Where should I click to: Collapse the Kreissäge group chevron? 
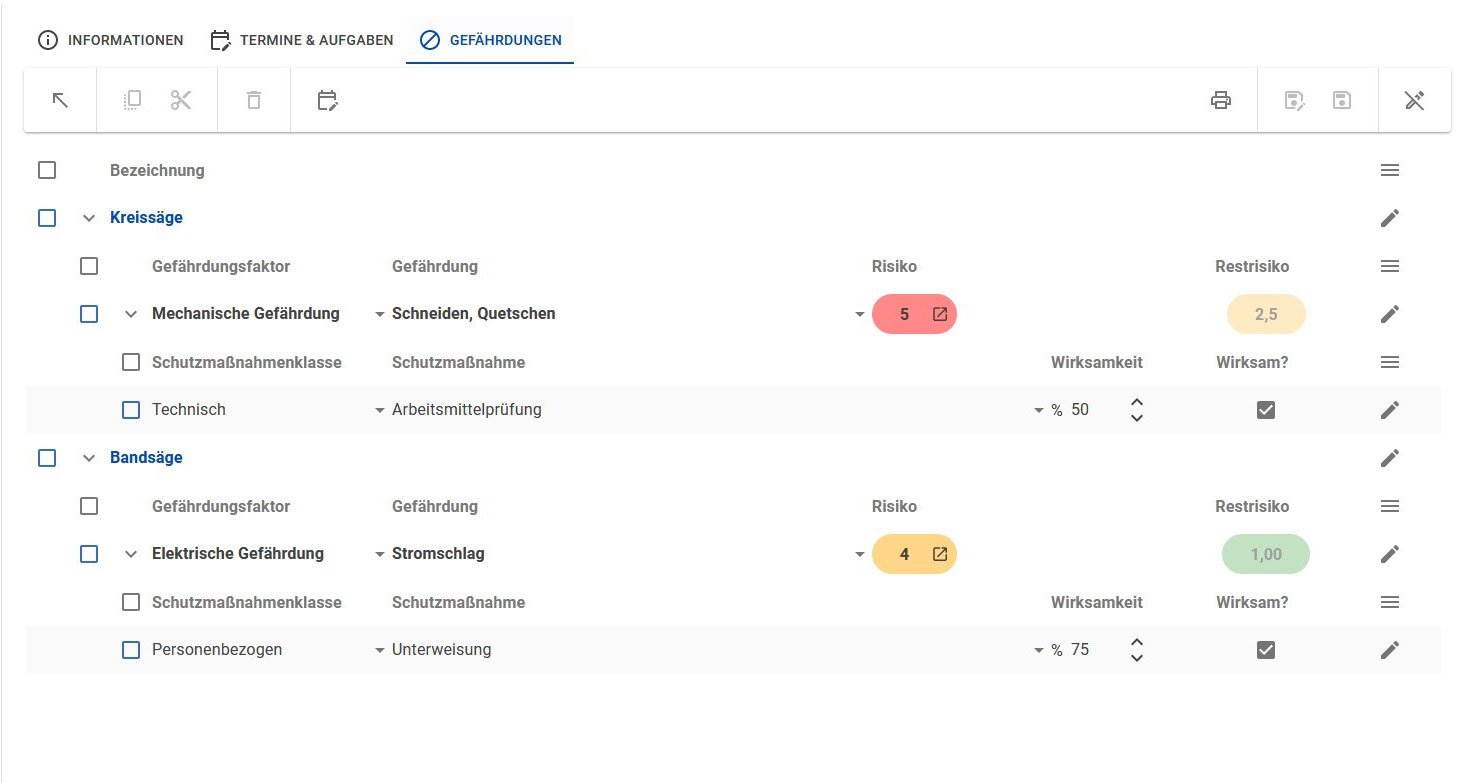point(89,218)
